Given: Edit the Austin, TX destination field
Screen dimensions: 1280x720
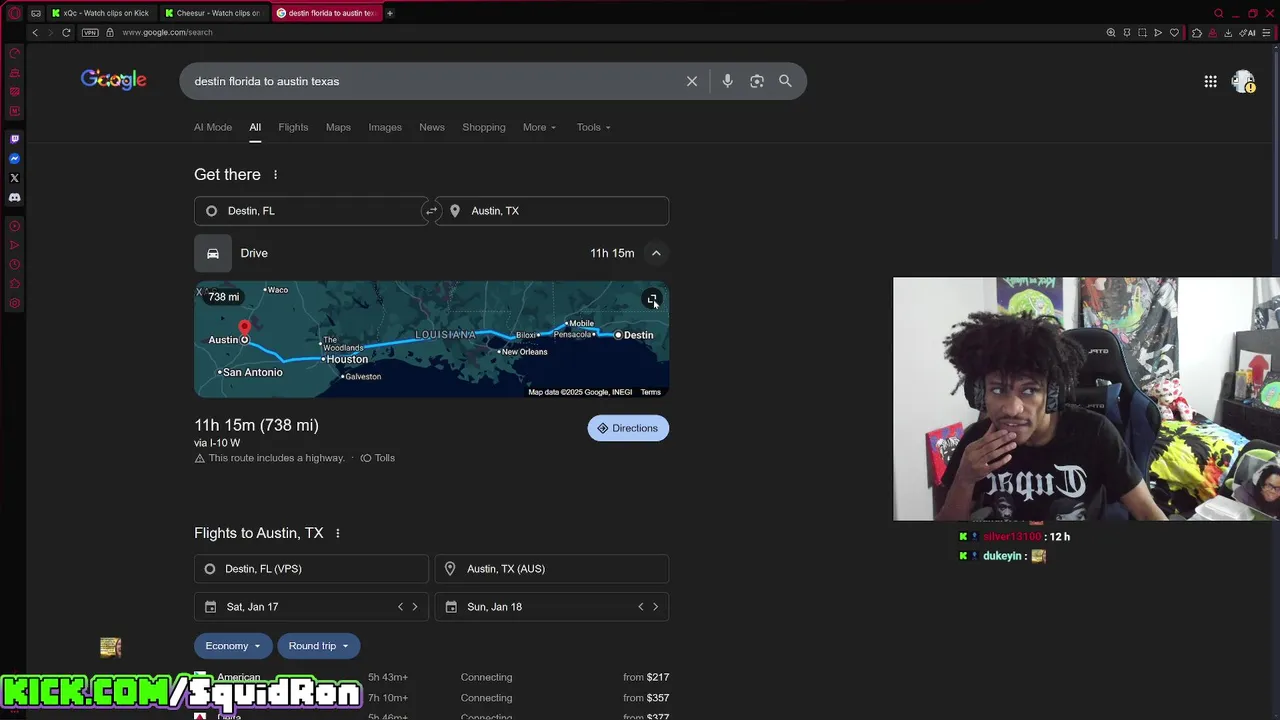Looking at the screenshot, I should (552, 211).
